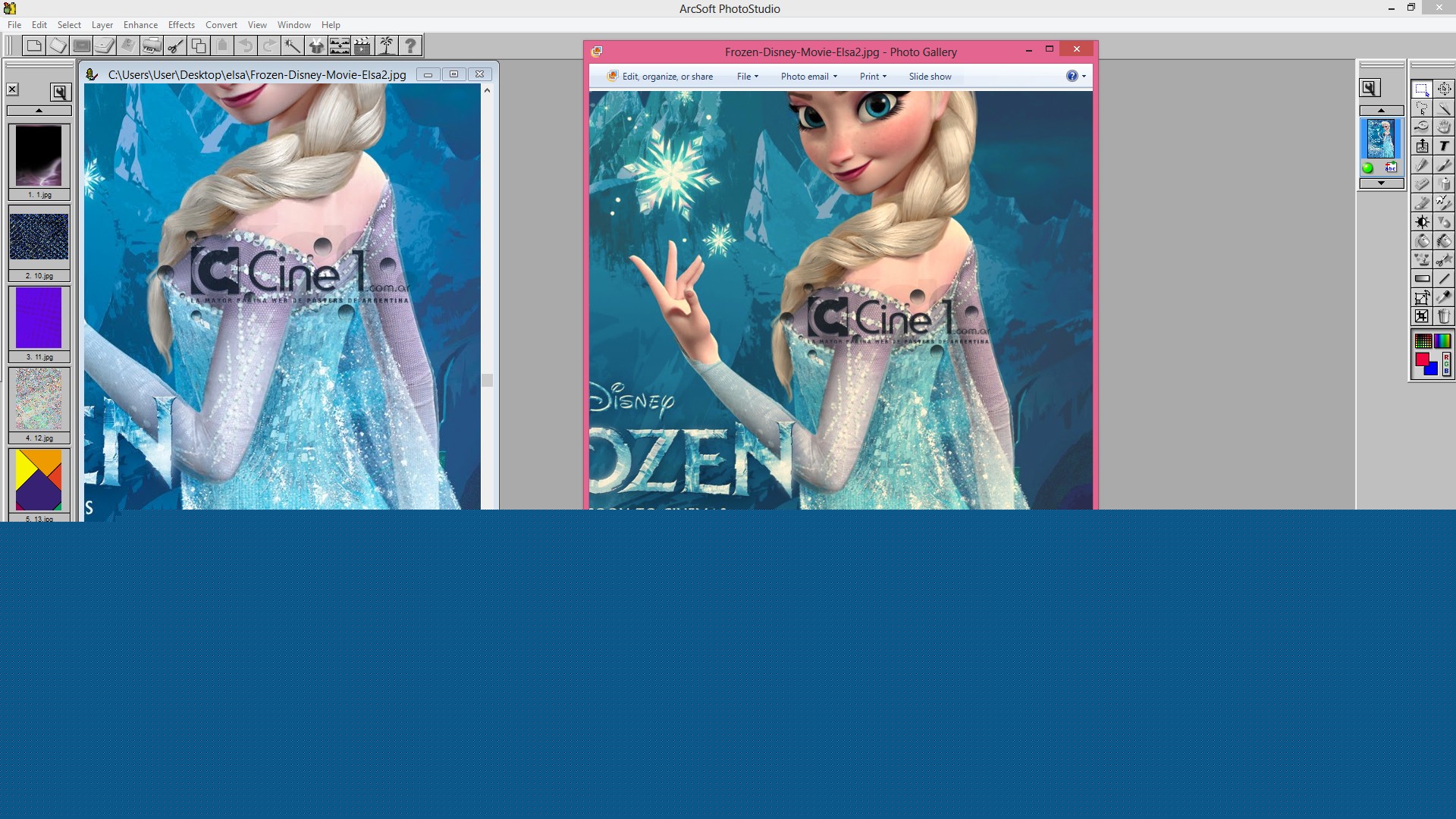1456x819 pixels.
Task: Select the Eyedropper tool
Action: coord(1444,297)
